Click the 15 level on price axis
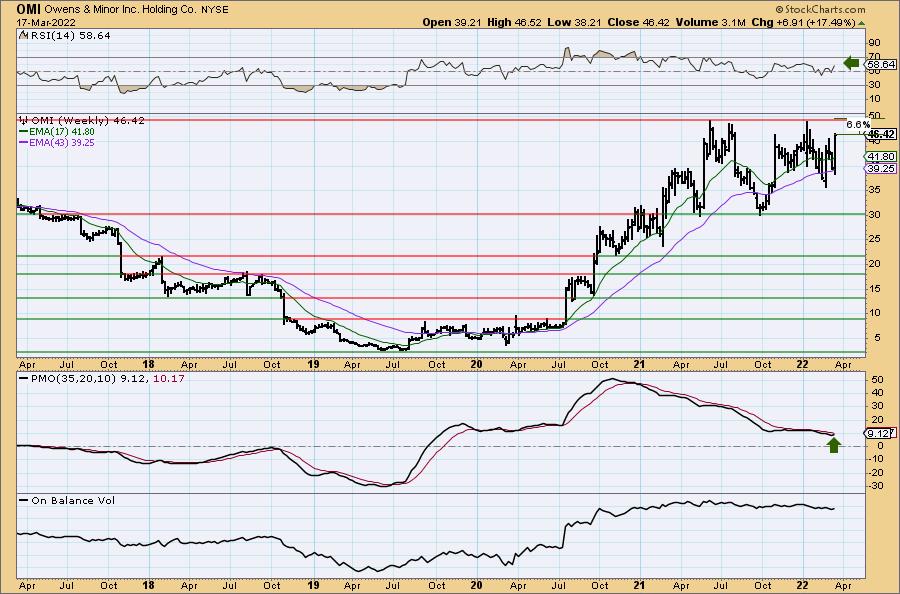 tap(875, 288)
